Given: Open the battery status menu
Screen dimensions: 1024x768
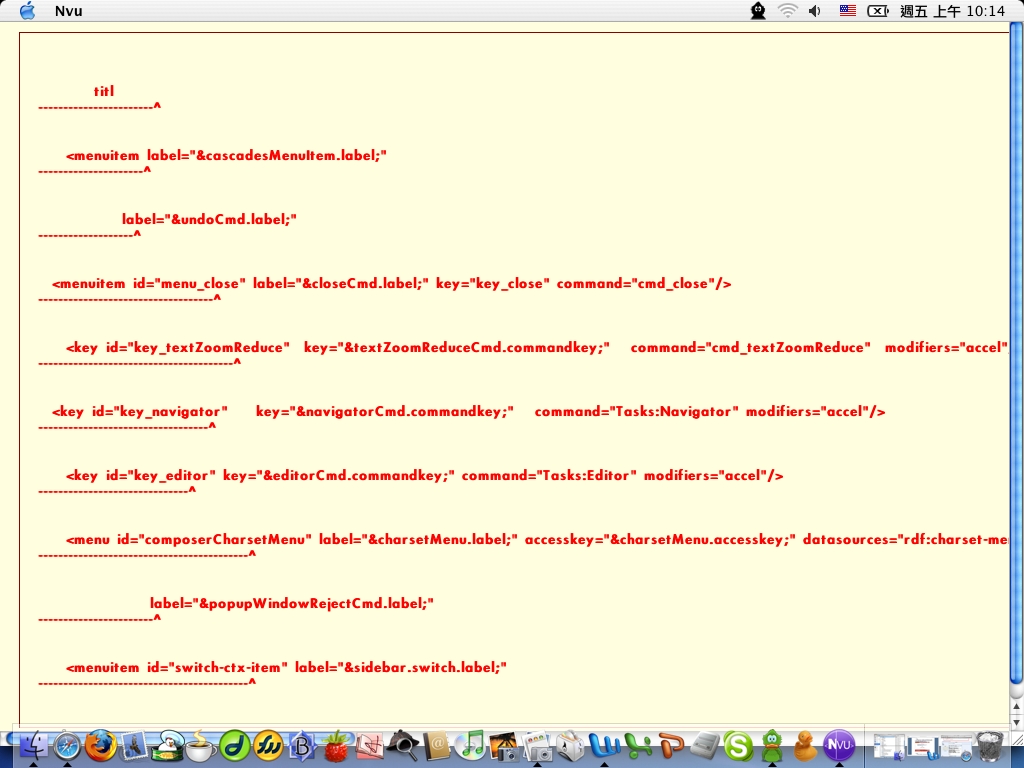Looking at the screenshot, I should pos(878,11).
